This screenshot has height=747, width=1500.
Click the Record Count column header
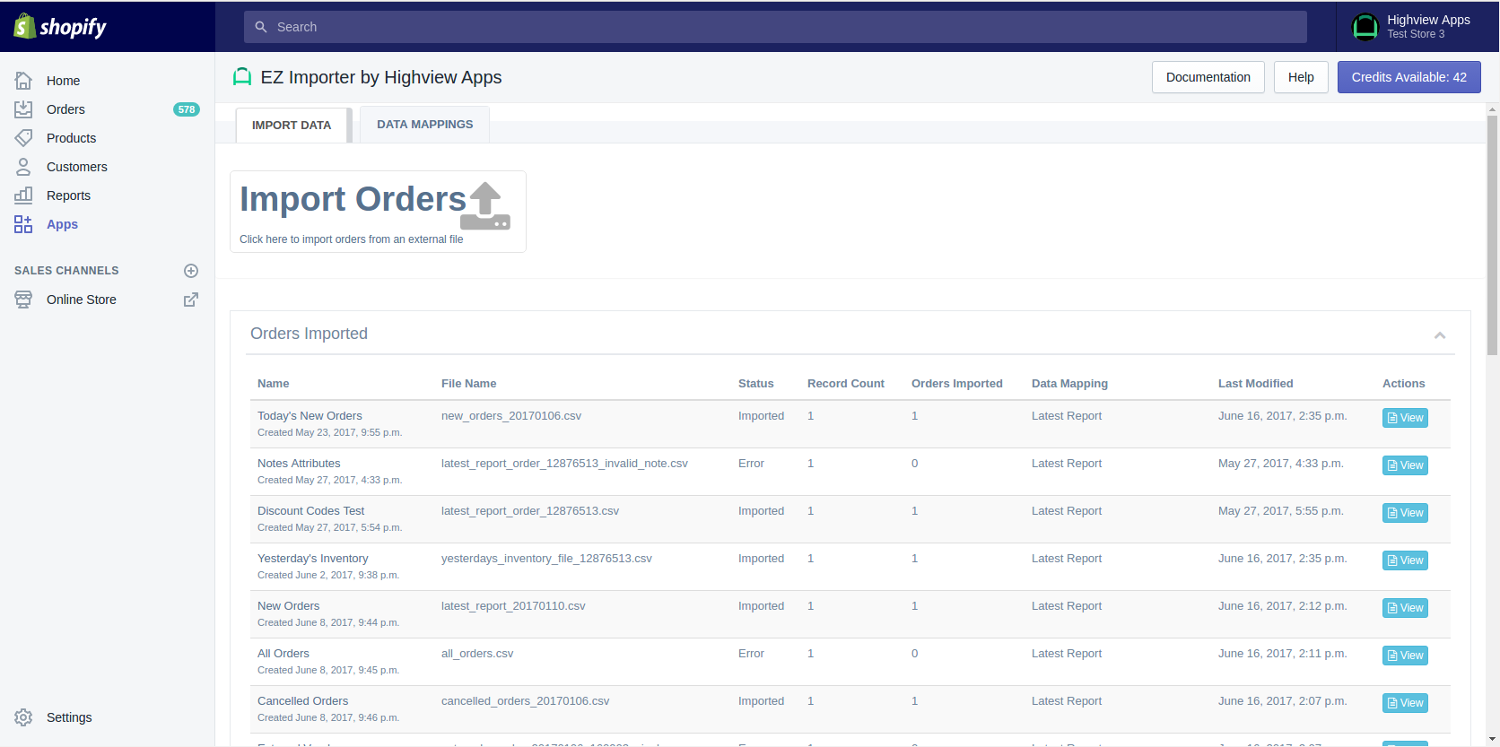pos(846,383)
